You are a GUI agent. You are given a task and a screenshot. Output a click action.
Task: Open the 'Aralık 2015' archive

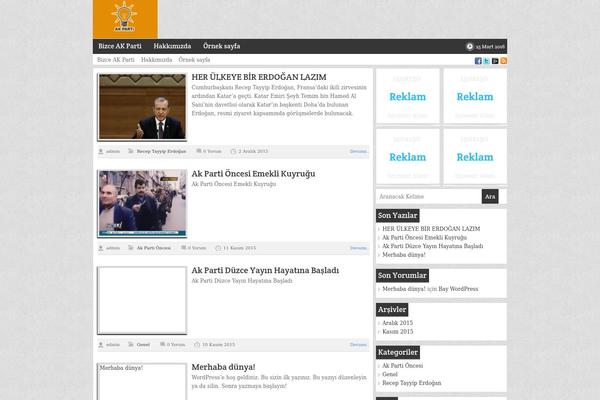click(398, 323)
